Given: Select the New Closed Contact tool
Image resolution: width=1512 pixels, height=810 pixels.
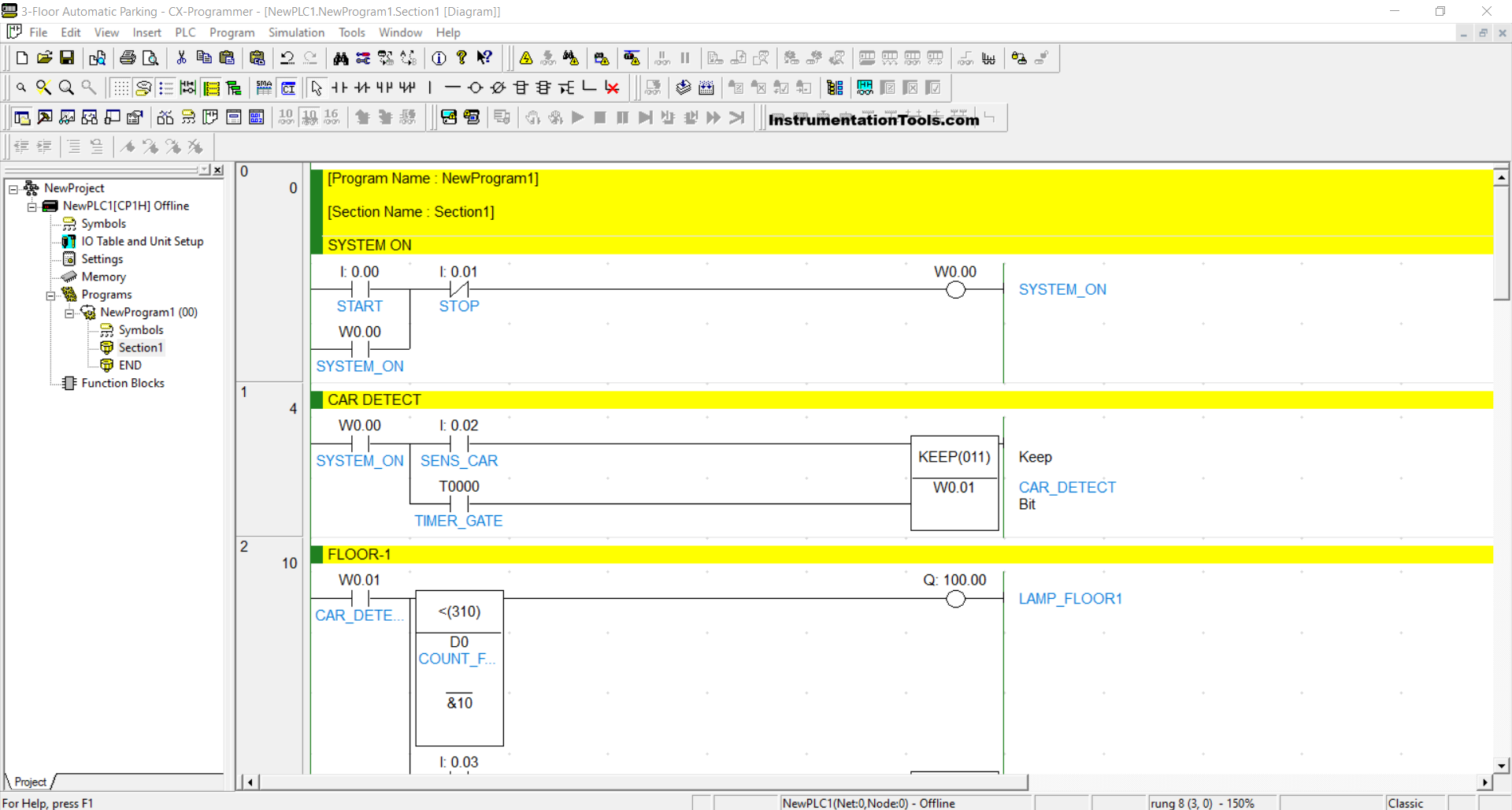Looking at the screenshot, I should click(x=362, y=87).
